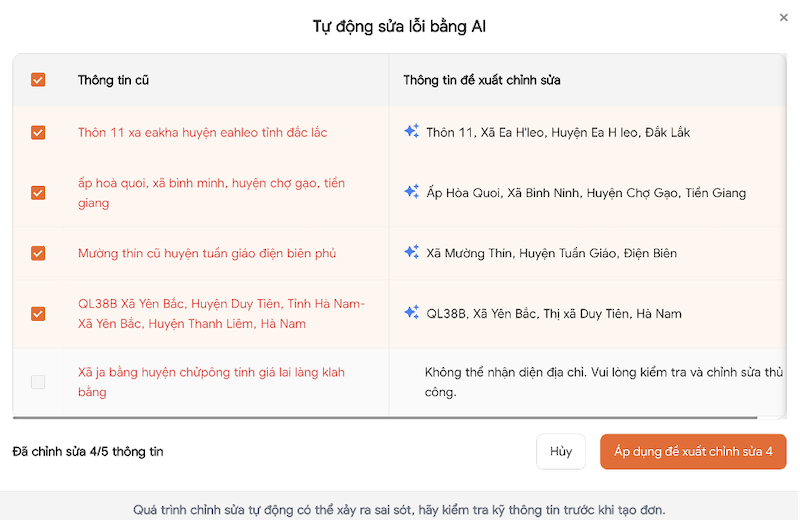Viewport: 800px width, 520px height.
Task: Click the unrecognized address warning message
Action: click(603, 382)
